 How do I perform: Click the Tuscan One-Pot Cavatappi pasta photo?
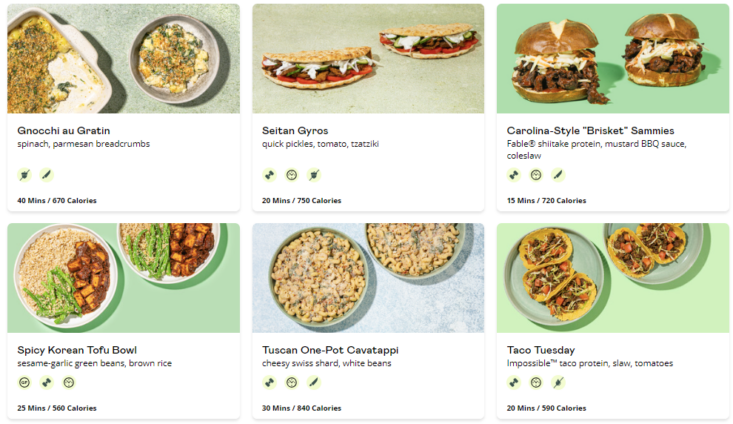pyautogui.click(x=368, y=278)
